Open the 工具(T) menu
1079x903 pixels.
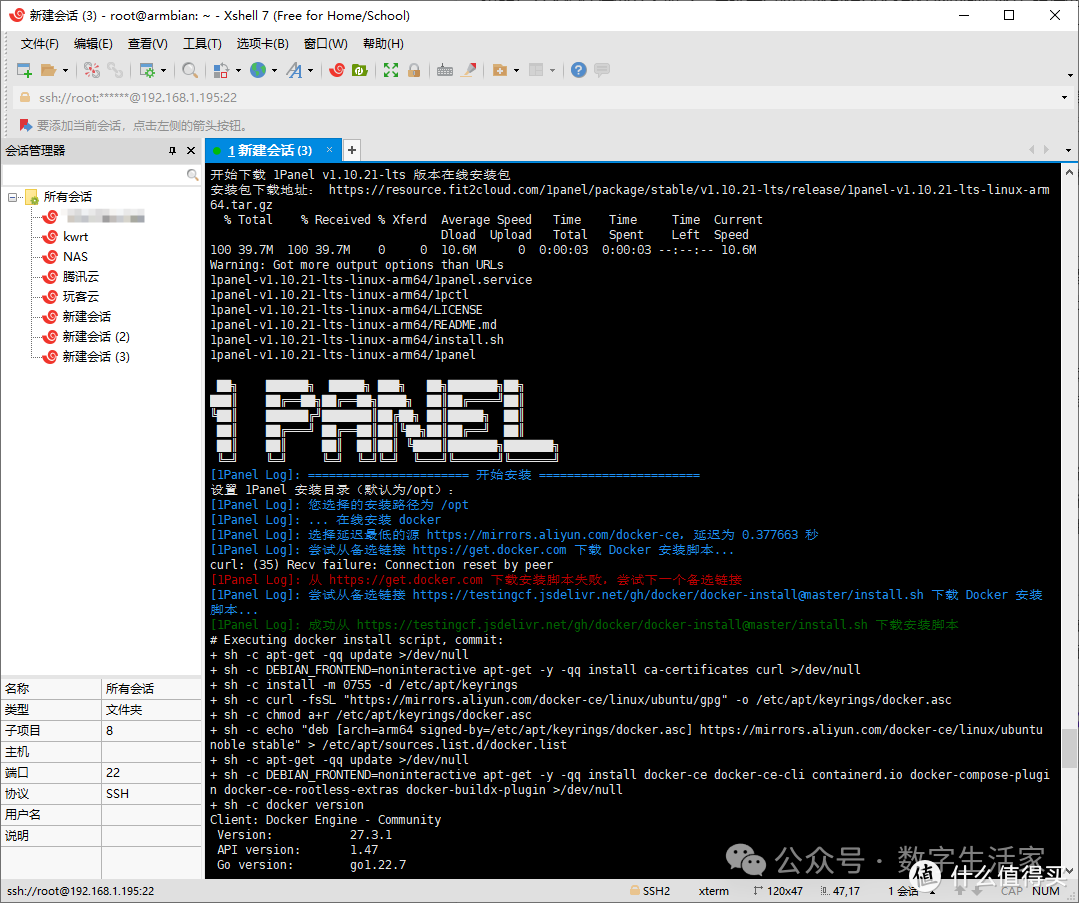(202, 44)
